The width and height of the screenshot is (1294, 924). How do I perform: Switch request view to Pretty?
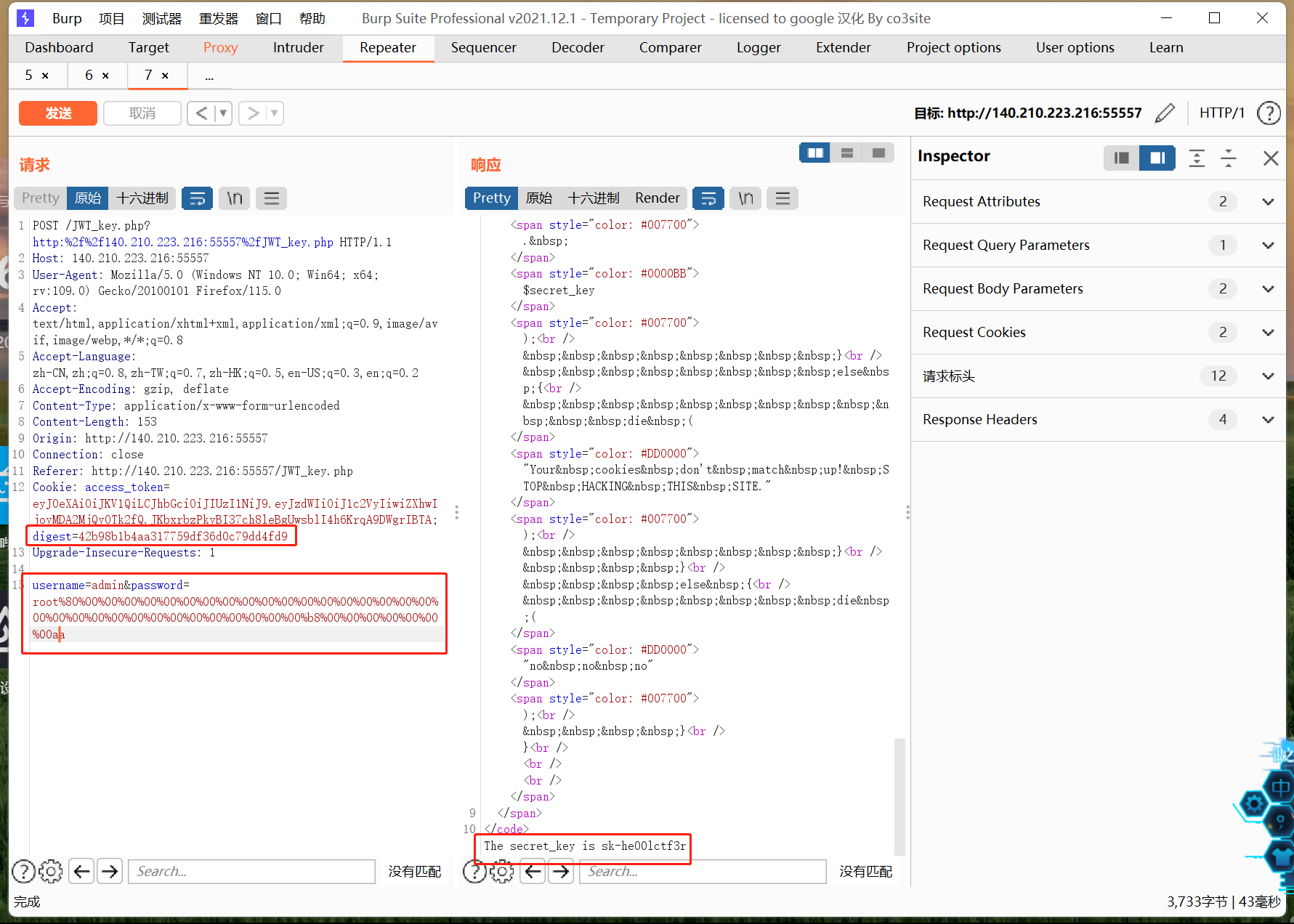pyautogui.click(x=40, y=198)
